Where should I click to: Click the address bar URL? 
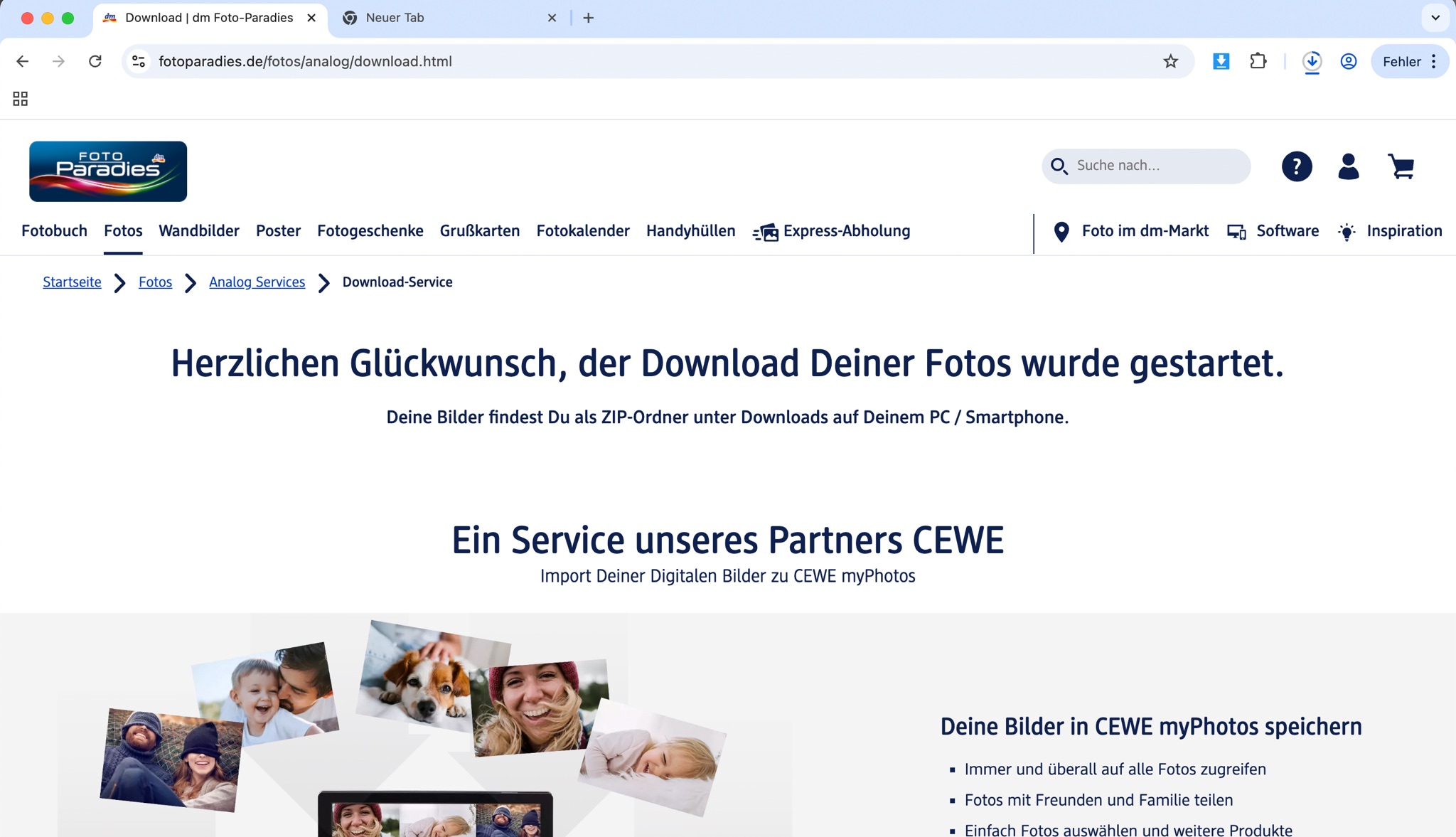(305, 61)
